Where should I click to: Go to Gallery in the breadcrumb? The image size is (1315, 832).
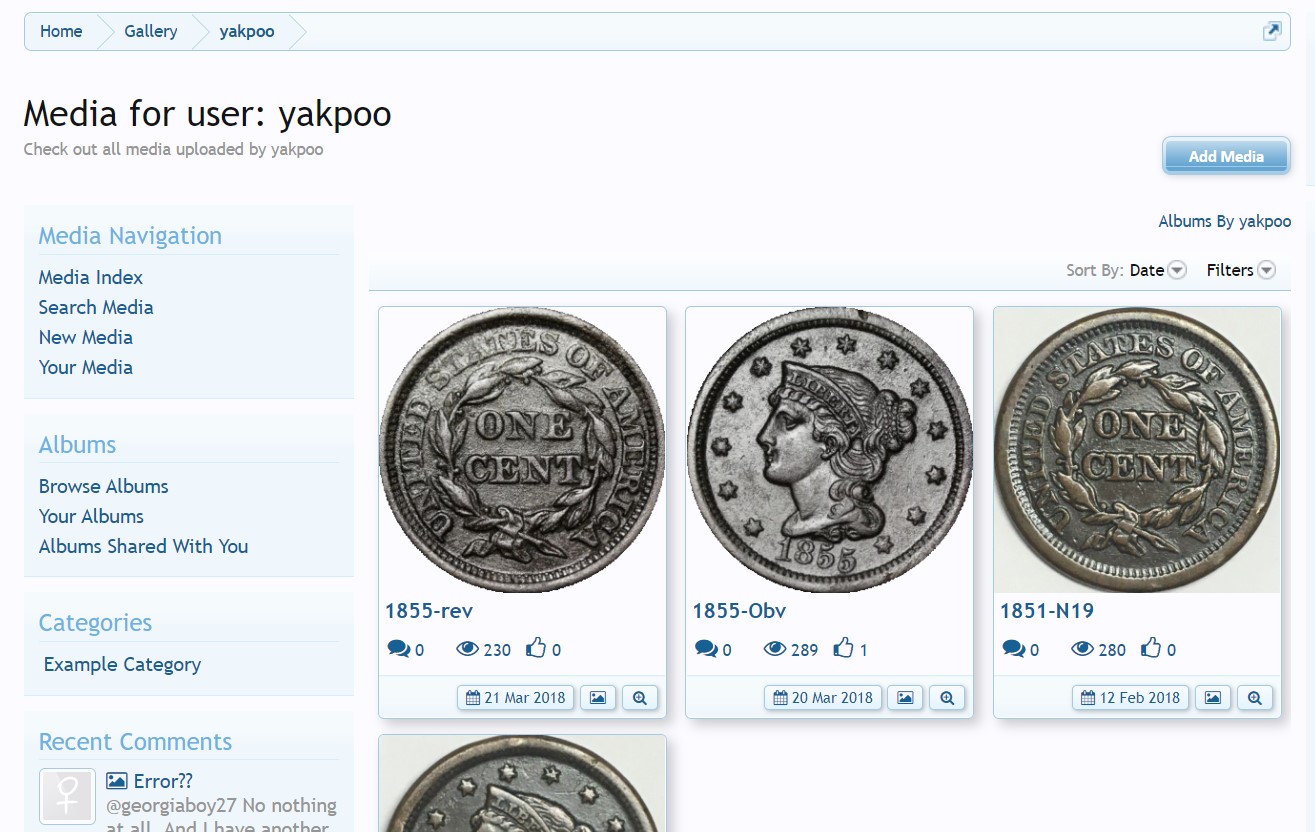151,31
